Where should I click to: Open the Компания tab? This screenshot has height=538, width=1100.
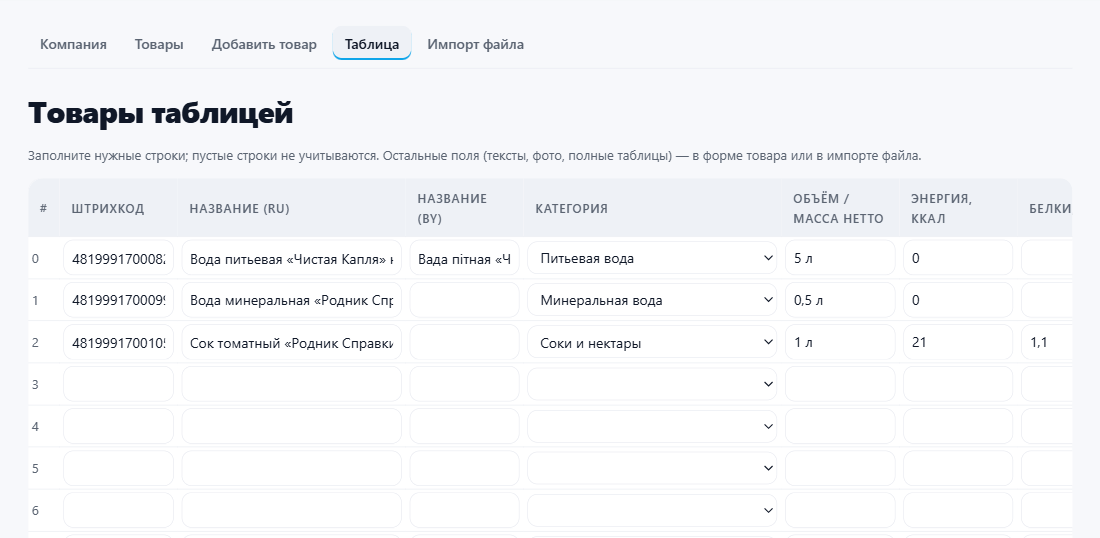(x=73, y=44)
